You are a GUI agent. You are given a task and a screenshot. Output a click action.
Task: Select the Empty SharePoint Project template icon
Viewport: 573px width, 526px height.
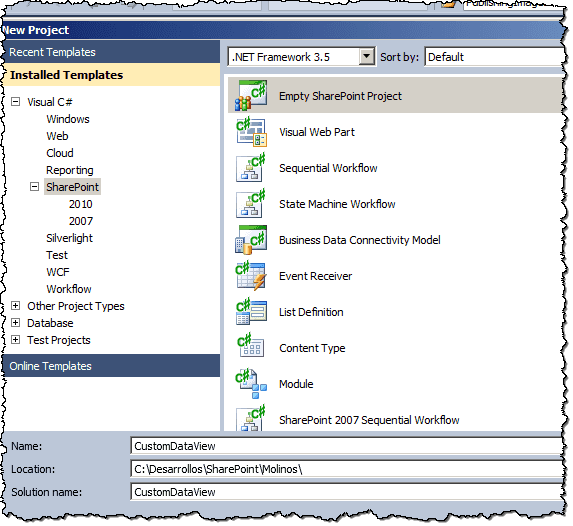point(251,96)
